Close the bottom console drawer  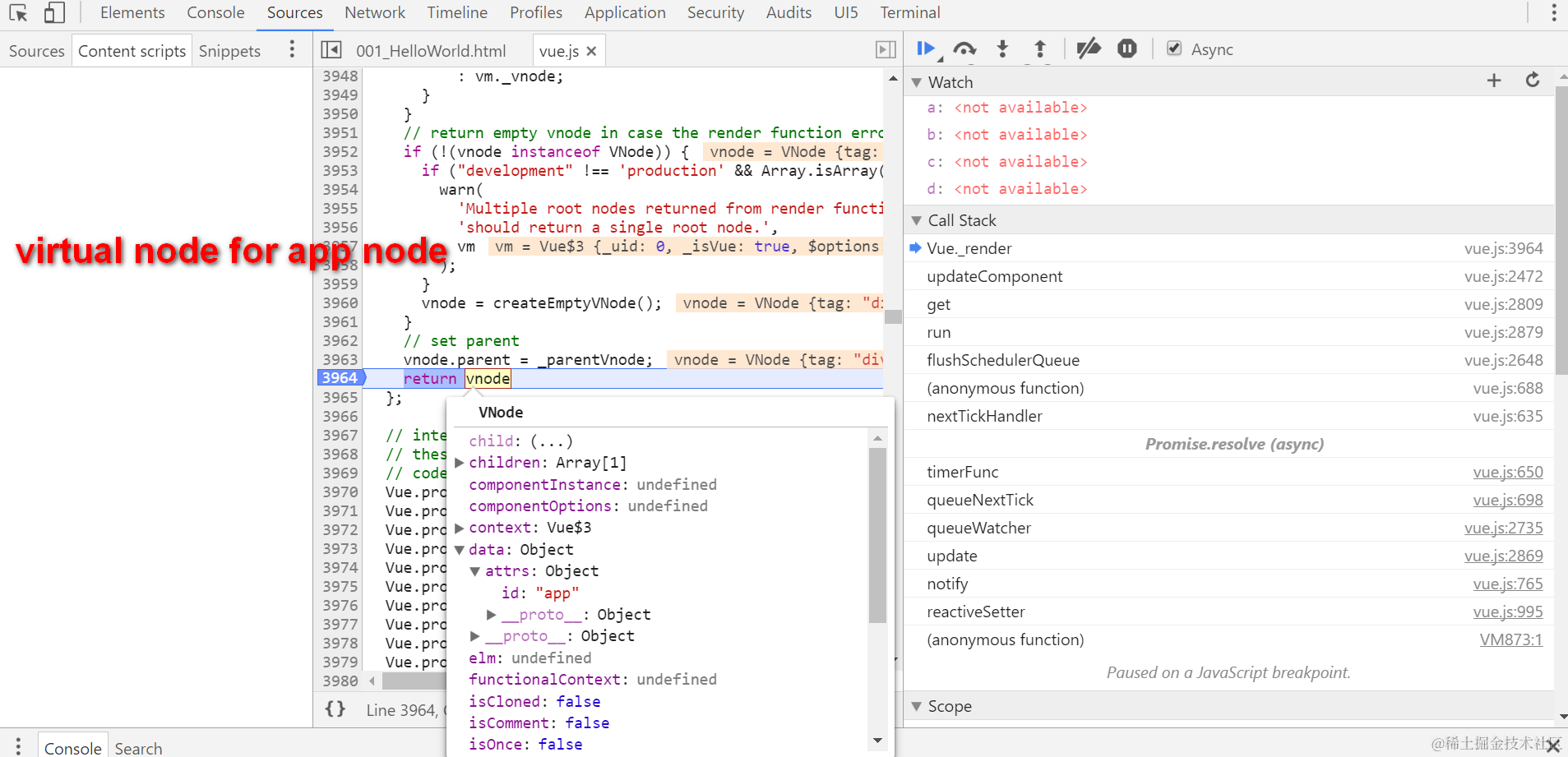1553,745
